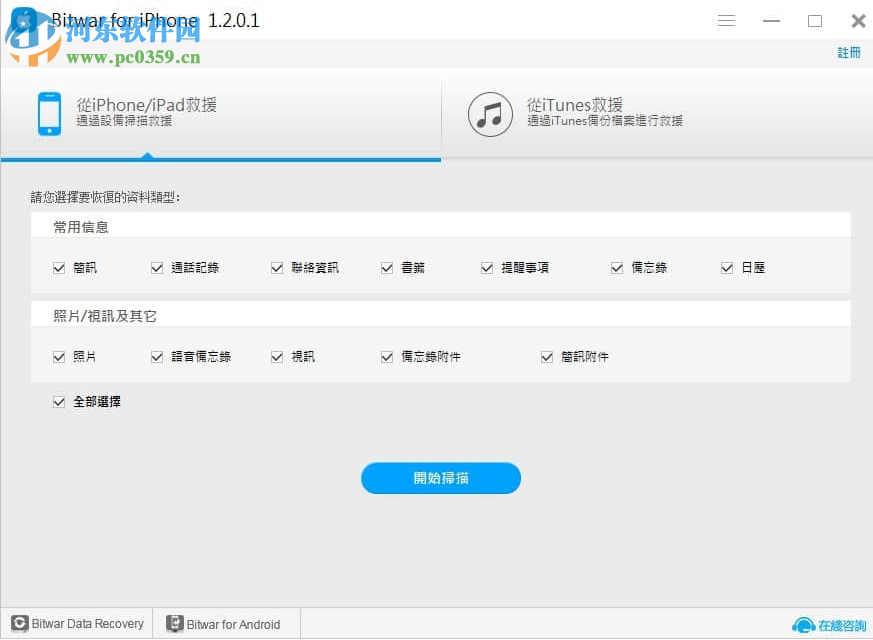Click the music note icon for iTunes recovery
873x640 pixels.
tap(489, 114)
